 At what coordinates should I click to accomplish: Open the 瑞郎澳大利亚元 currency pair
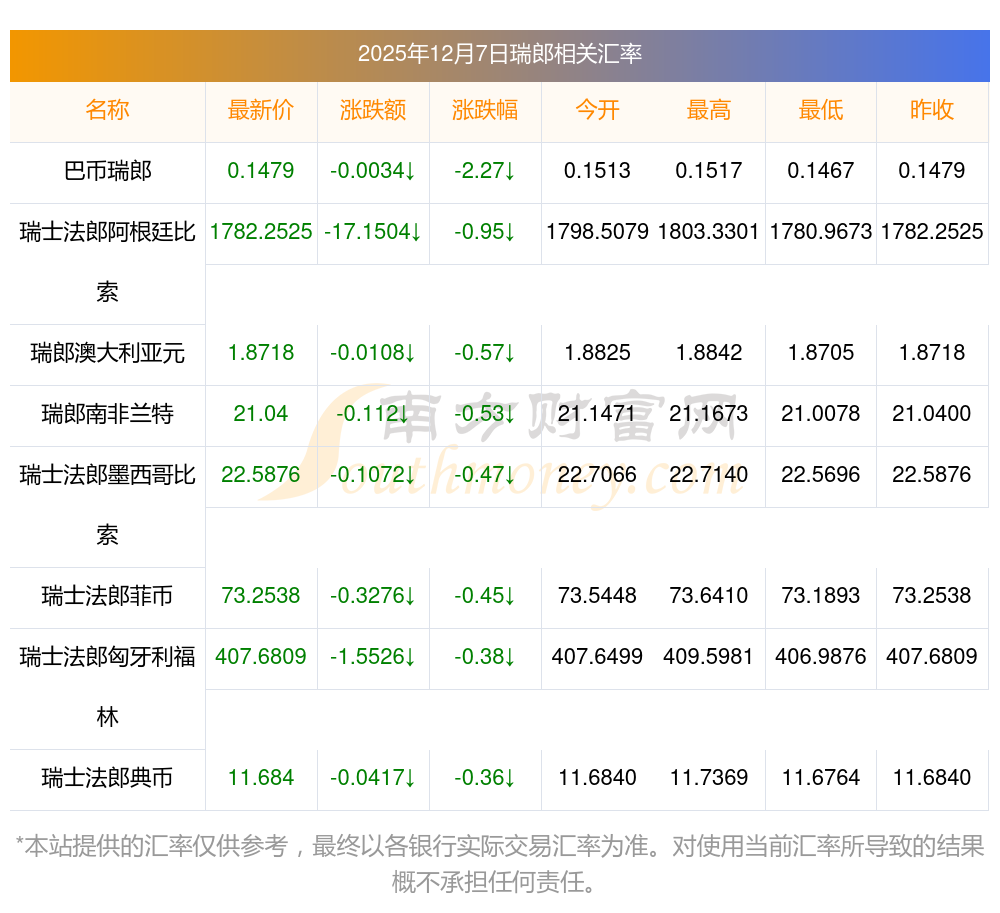tap(107, 353)
